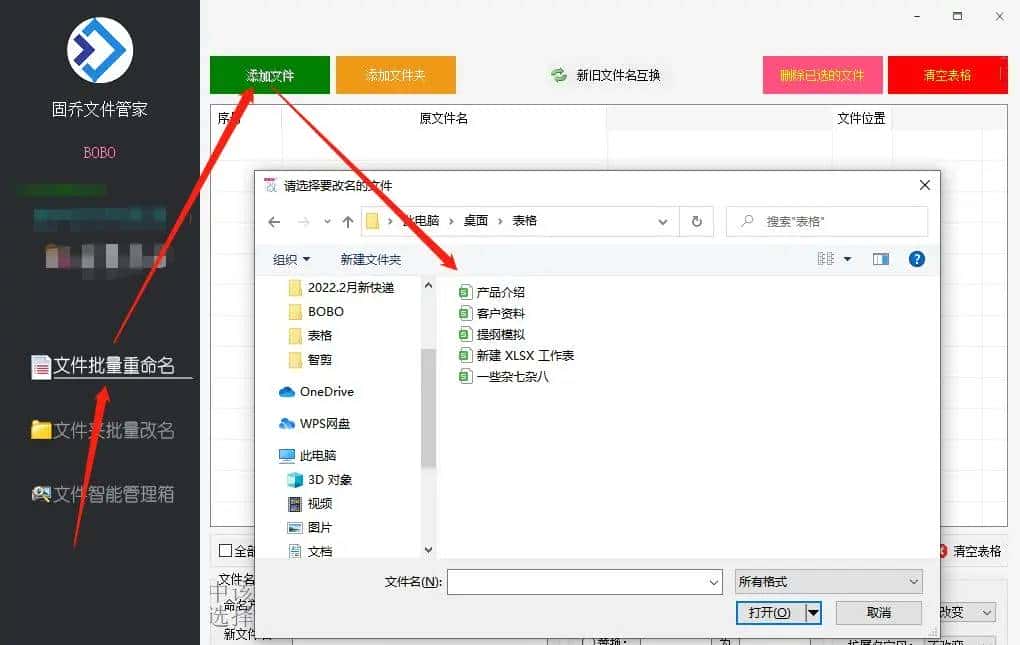Click the green swap arrows icon for 新旧文件名互换
This screenshot has width=1020, height=645.
[558, 74]
